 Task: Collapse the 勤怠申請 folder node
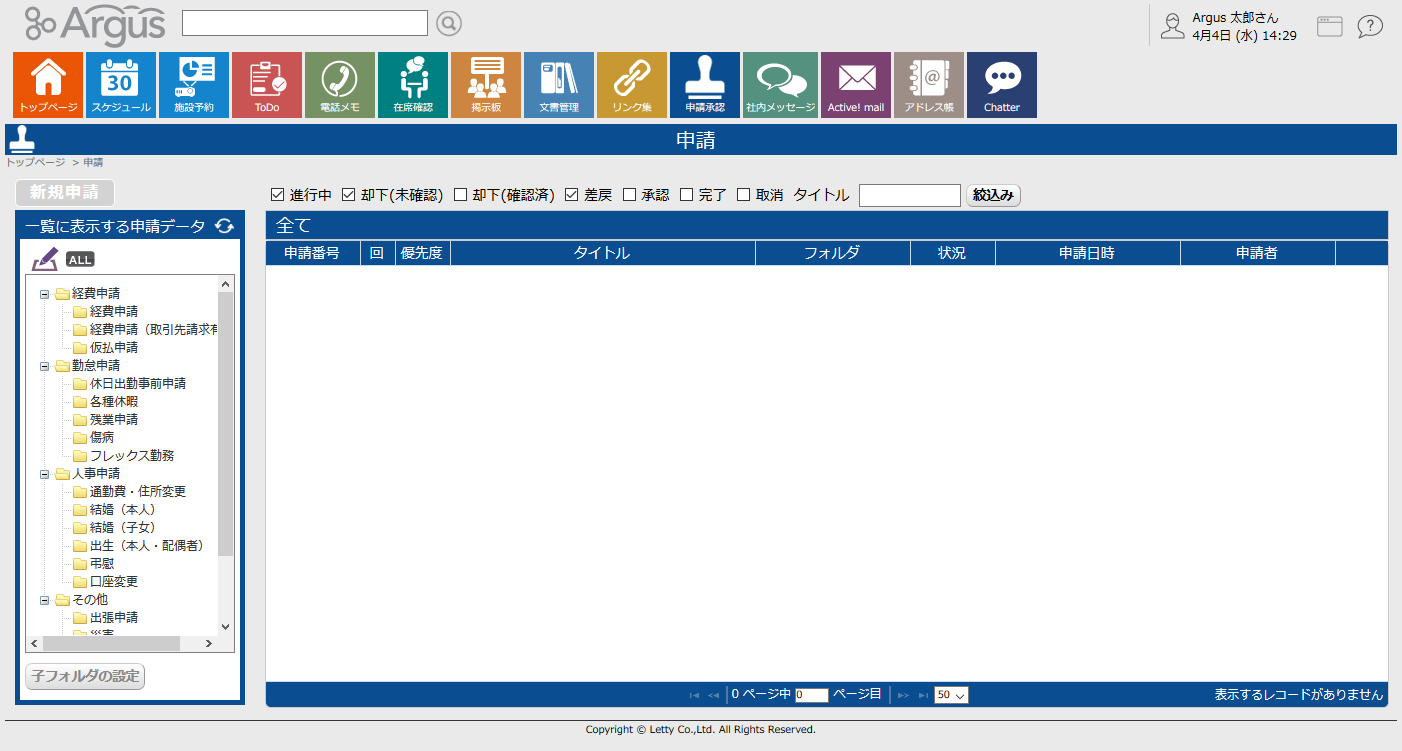pyautogui.click(x=45, y=366)
